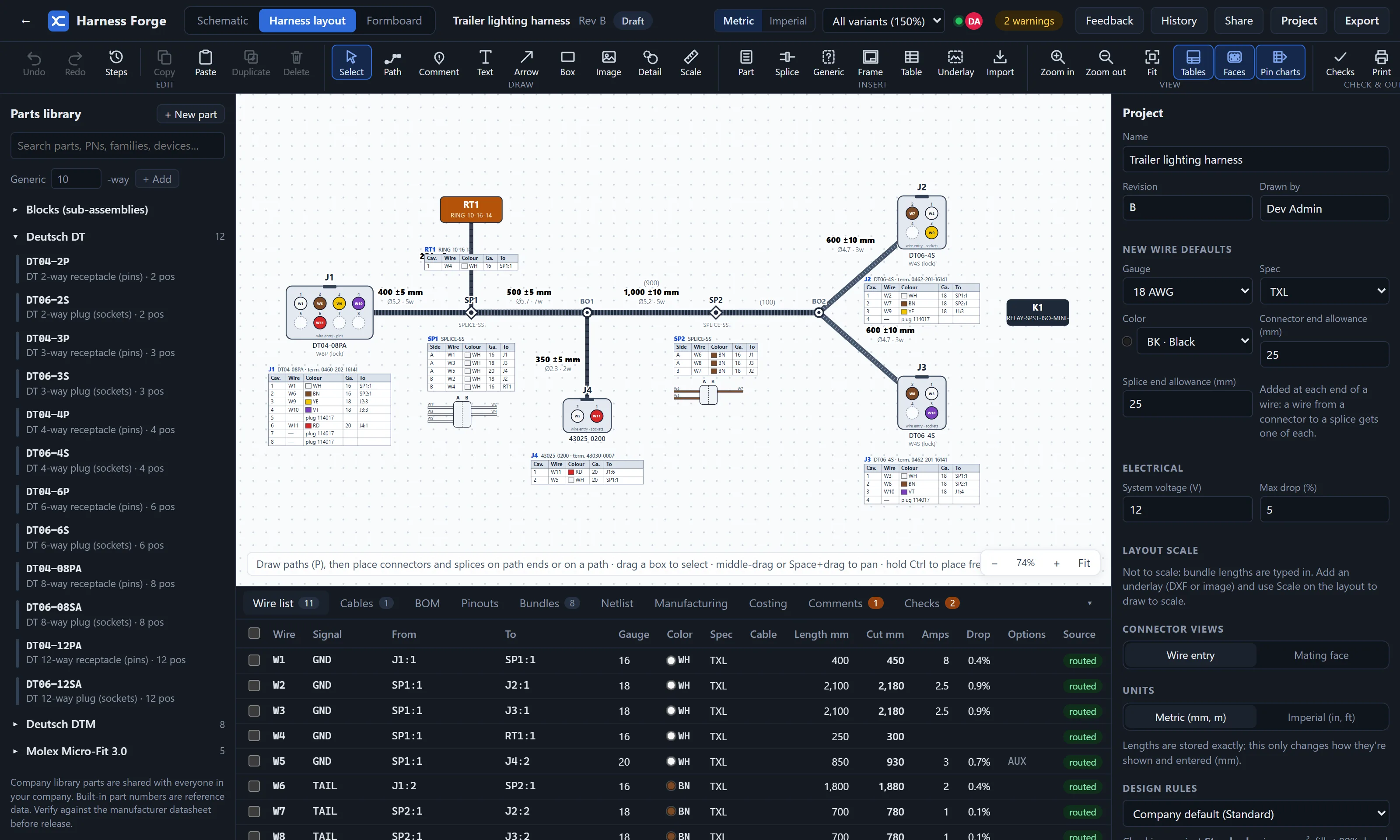
Task: Tick the checkbox for wire W5
Action: [x=254, y=761]
